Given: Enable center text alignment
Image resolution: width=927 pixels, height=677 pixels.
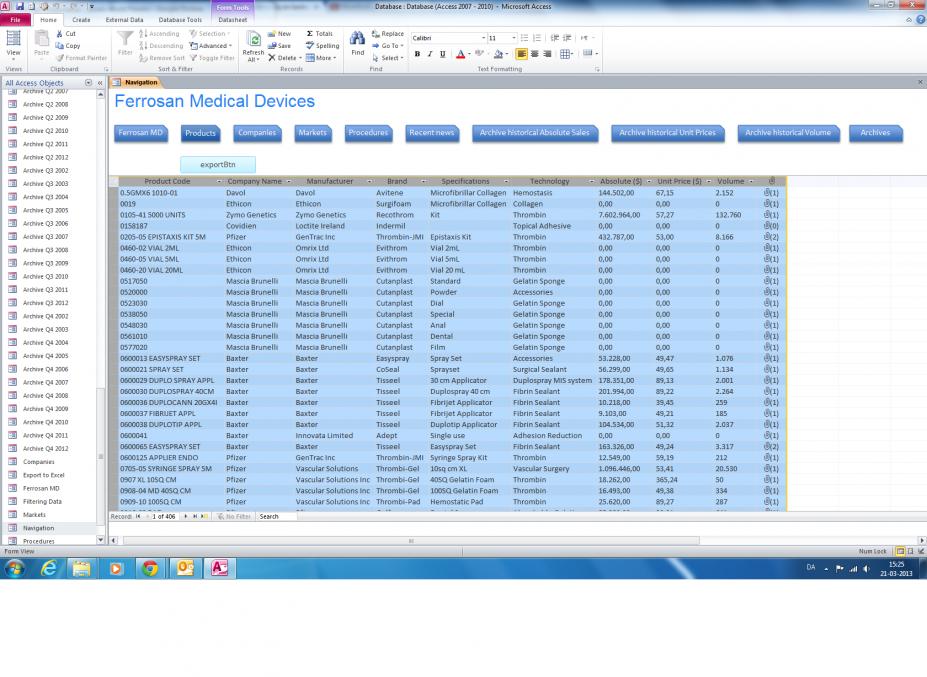Looking at the screenshot, I should click(534, 54).
